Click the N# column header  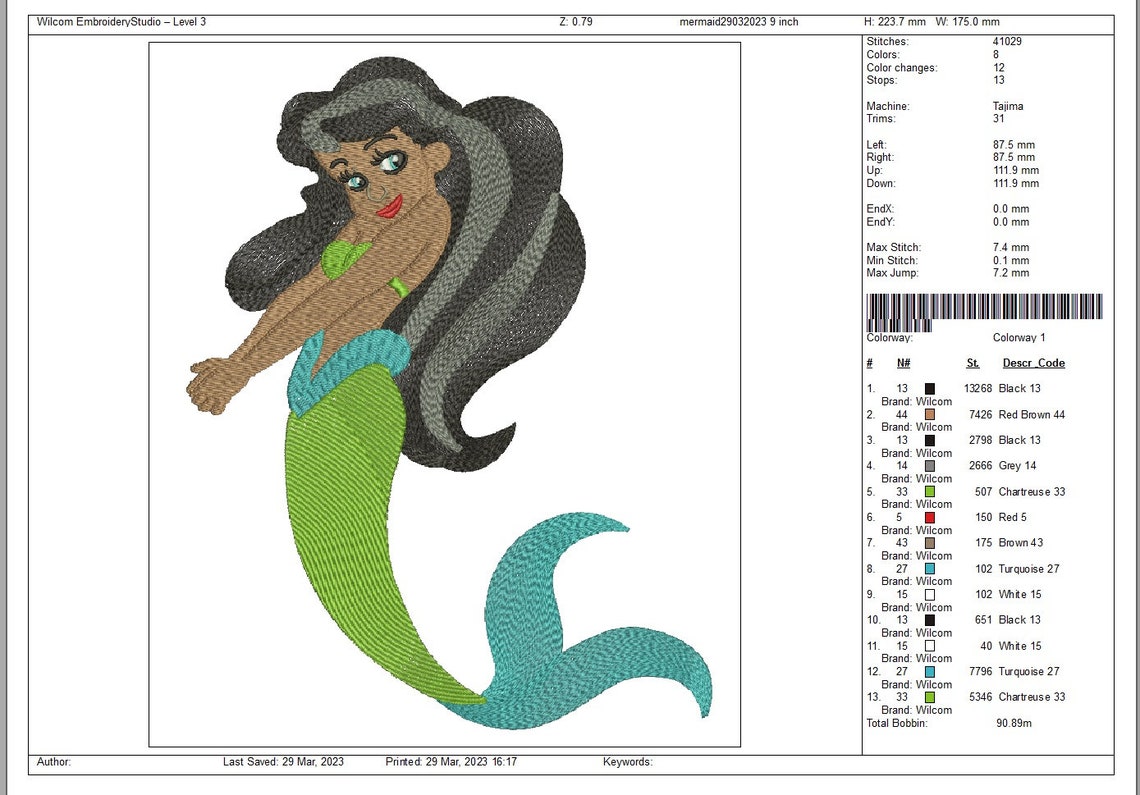coord(903,362)
